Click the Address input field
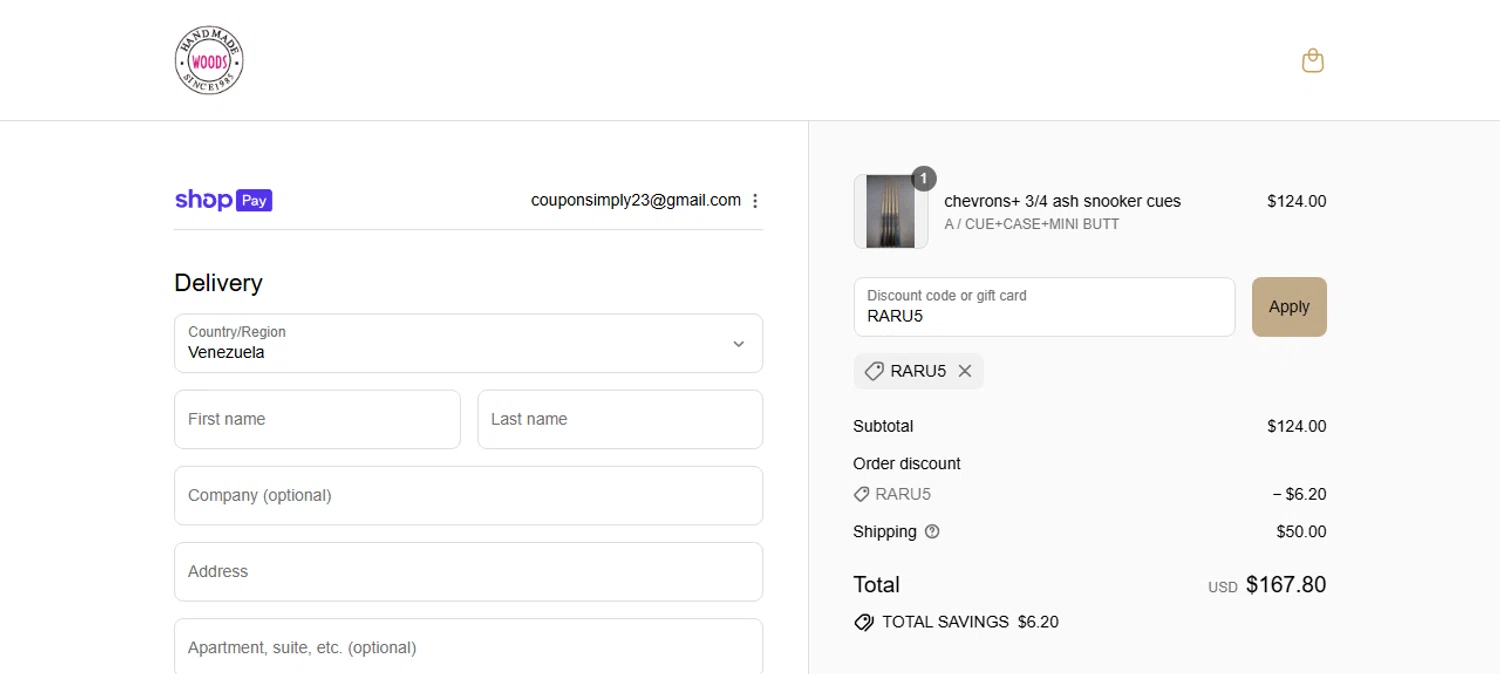The width and height of the screenshot is (1500, 674). (x=468, y=571)
